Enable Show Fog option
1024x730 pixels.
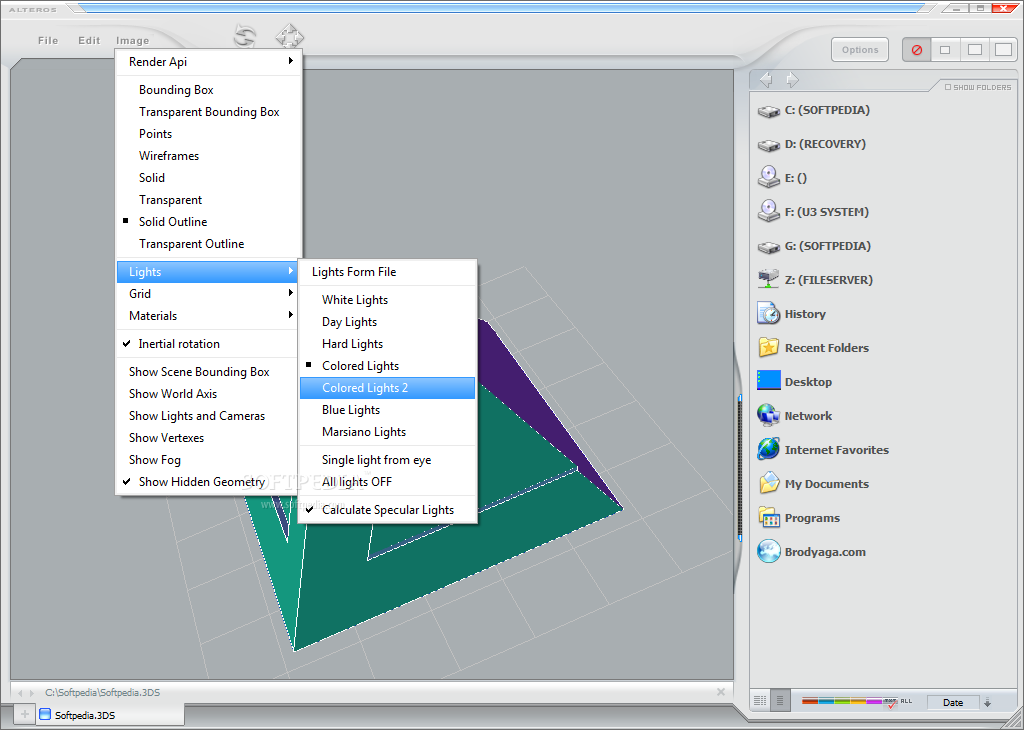208,460
